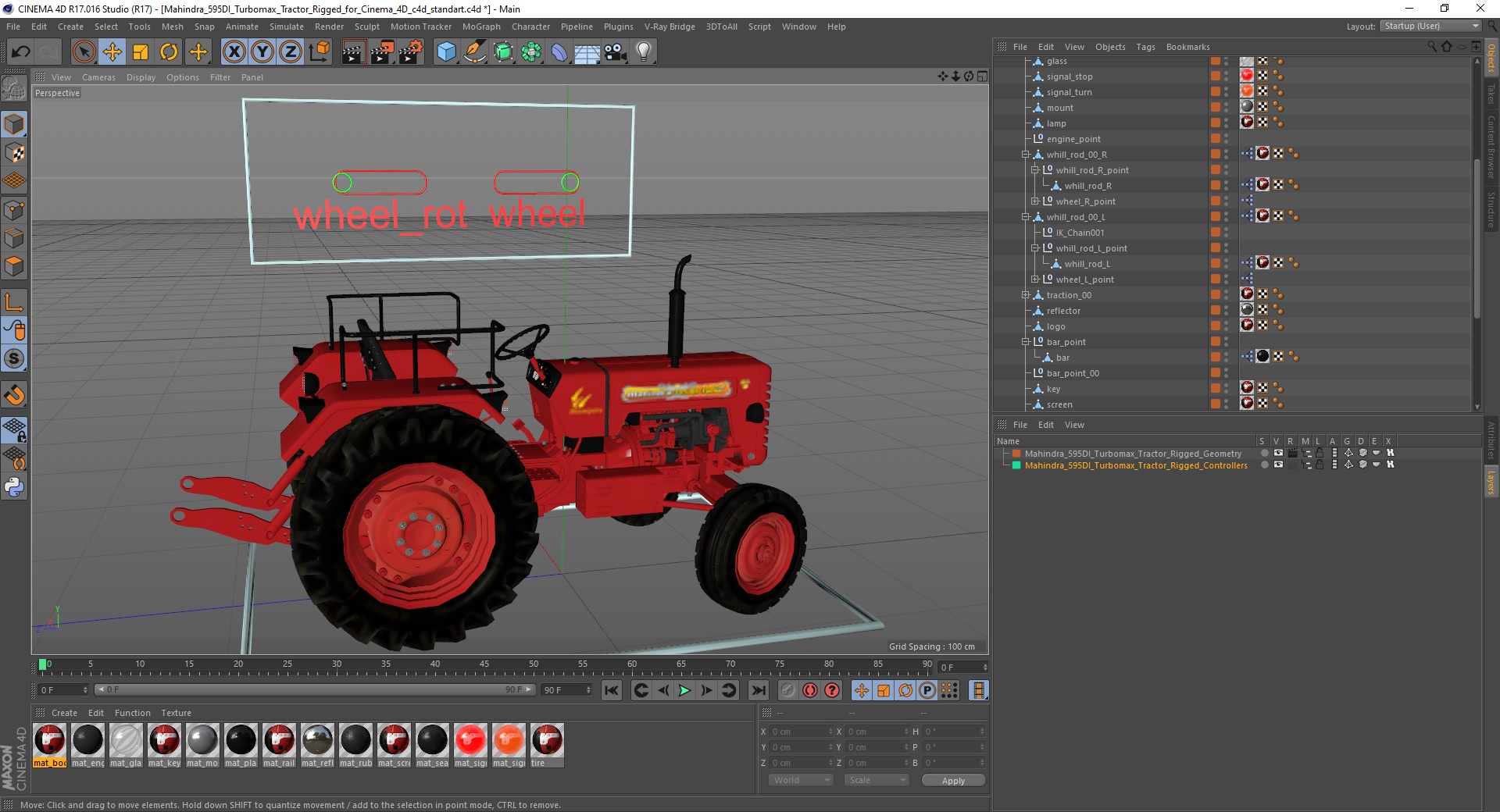This screenshot has height=812, width=1500.
Task: Select mat_refl material swatch
Action: 317,746
